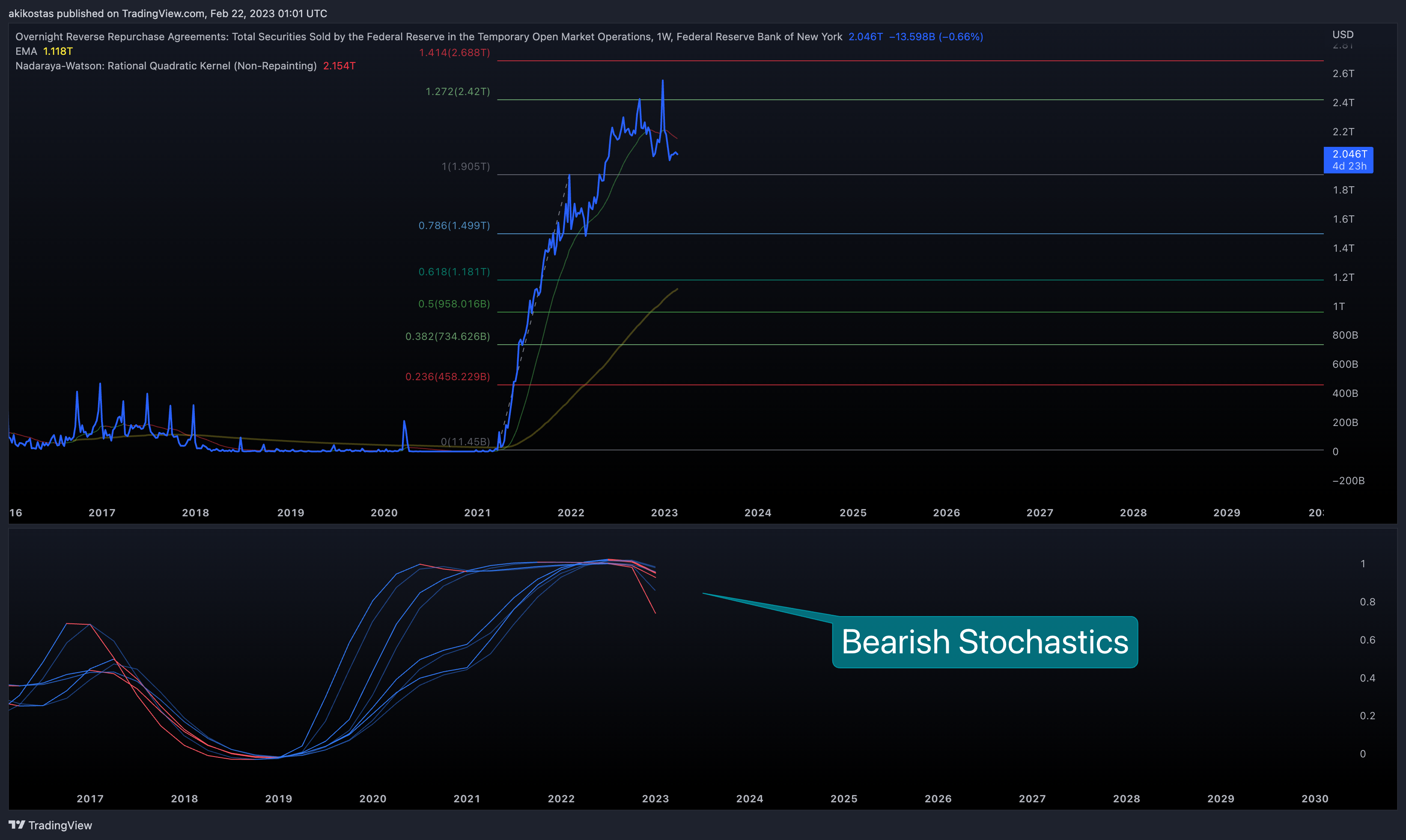The image size is (1406, 840).
Task: Click 2021 on the lower pane time axis
Action: click(467, 798)
